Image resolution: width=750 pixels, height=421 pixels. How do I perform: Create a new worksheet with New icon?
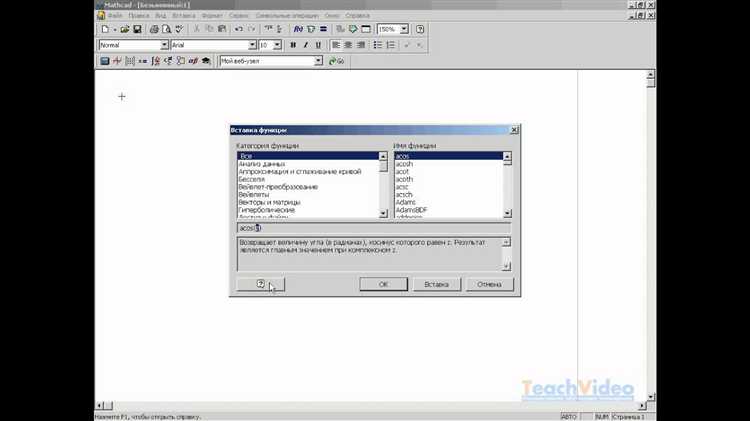(105, 29)
